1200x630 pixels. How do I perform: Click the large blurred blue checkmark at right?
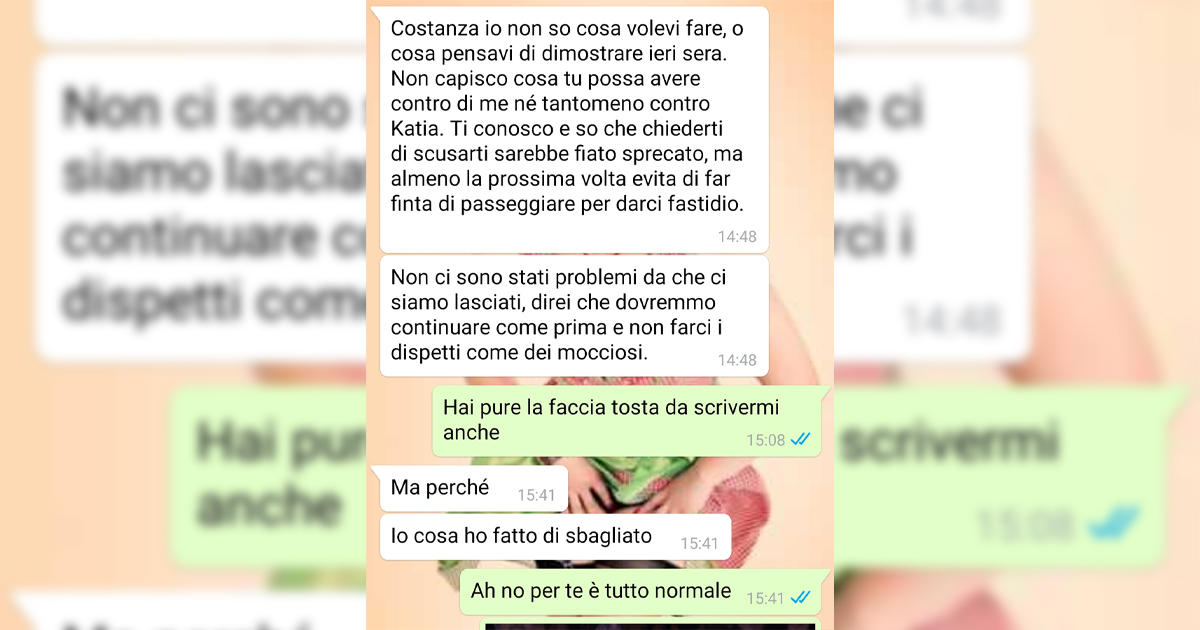tap(1114, 522)
